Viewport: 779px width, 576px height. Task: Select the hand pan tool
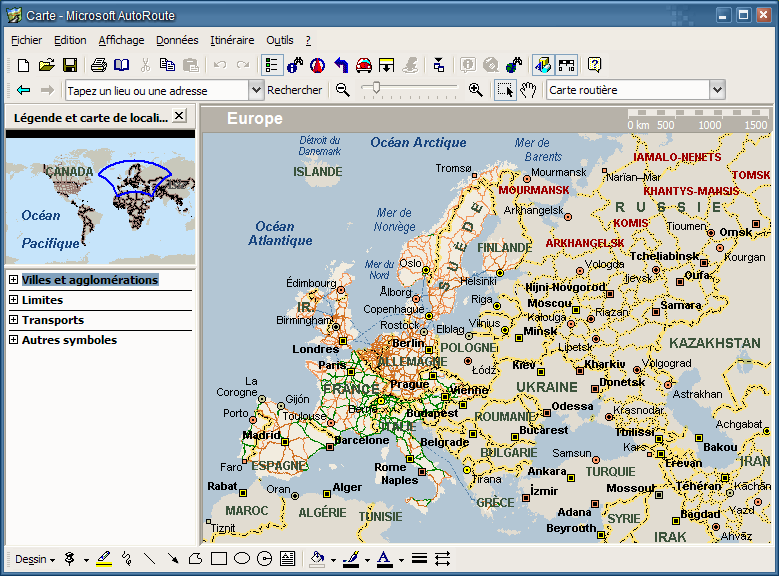pos(528,90)
